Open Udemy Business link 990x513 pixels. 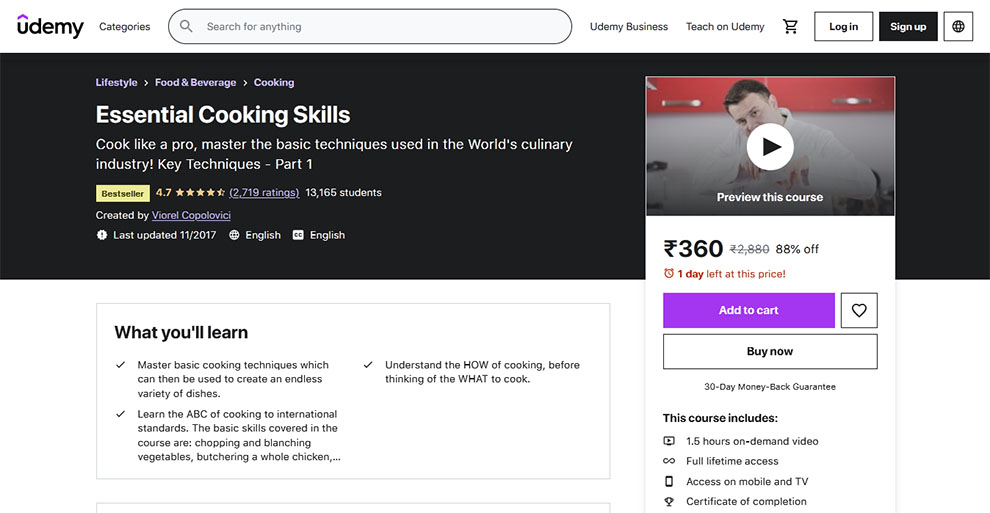629,27
